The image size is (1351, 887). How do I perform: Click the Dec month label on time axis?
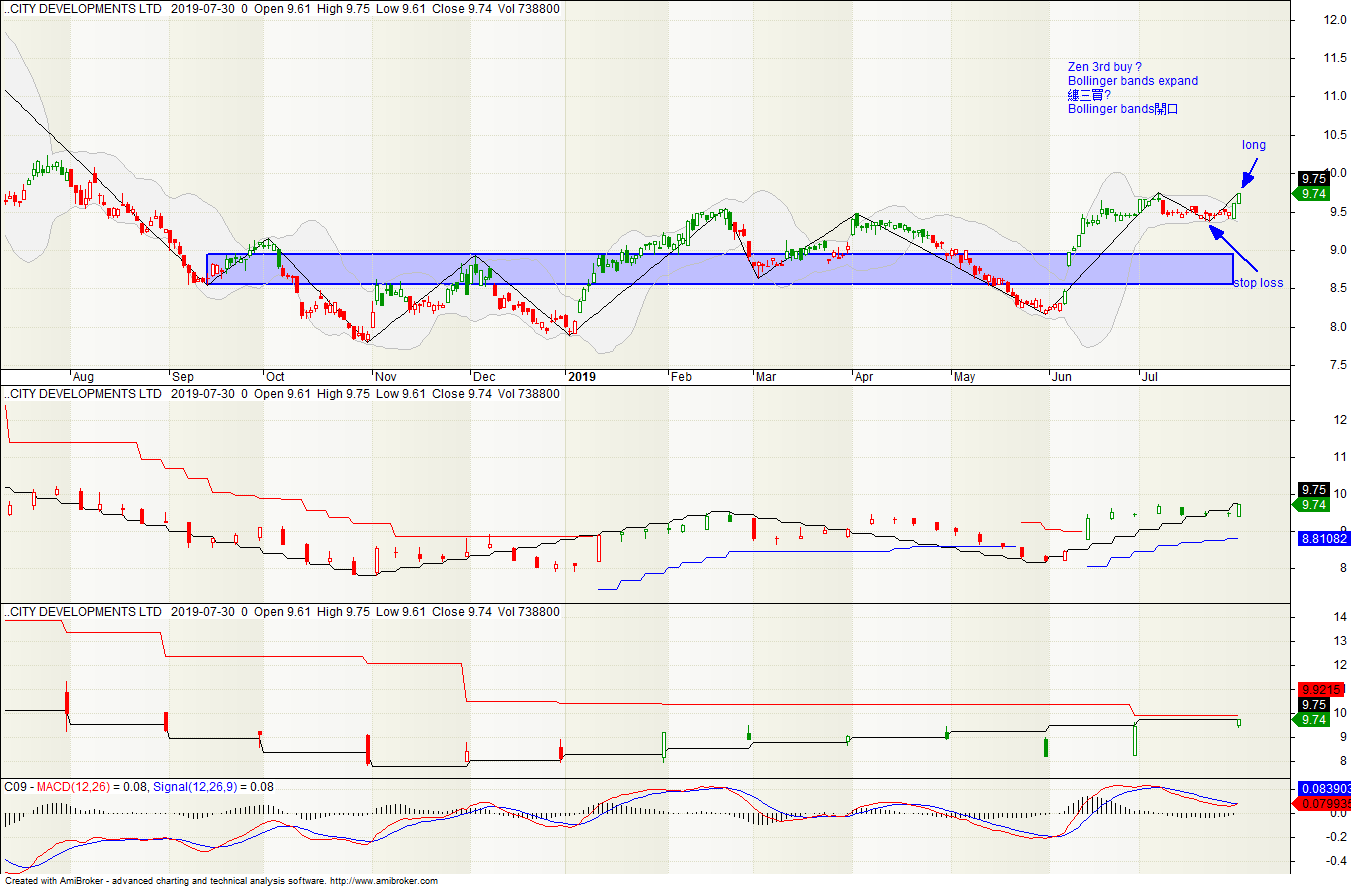click(x=484, y=377)
